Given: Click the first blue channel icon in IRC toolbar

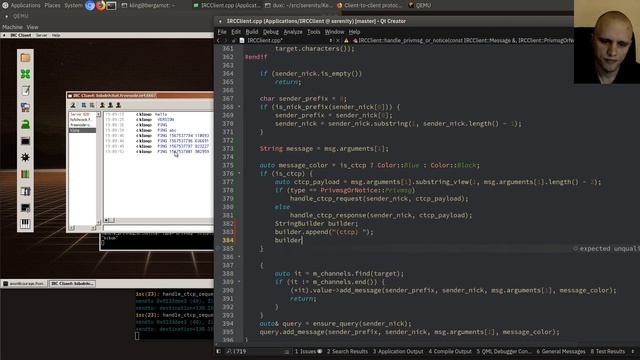Looking at the screenshot, I should pyautogui.click(x=84, y=105).
